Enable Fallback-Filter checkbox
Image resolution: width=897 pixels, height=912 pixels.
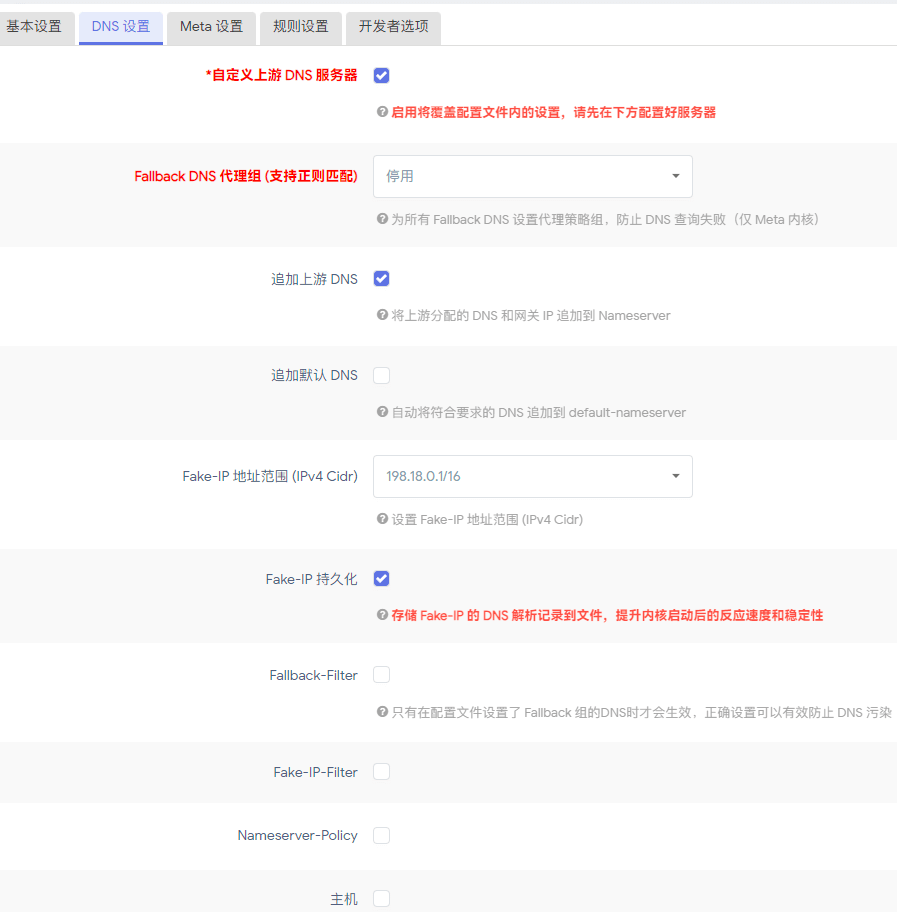tap(381, 675)
